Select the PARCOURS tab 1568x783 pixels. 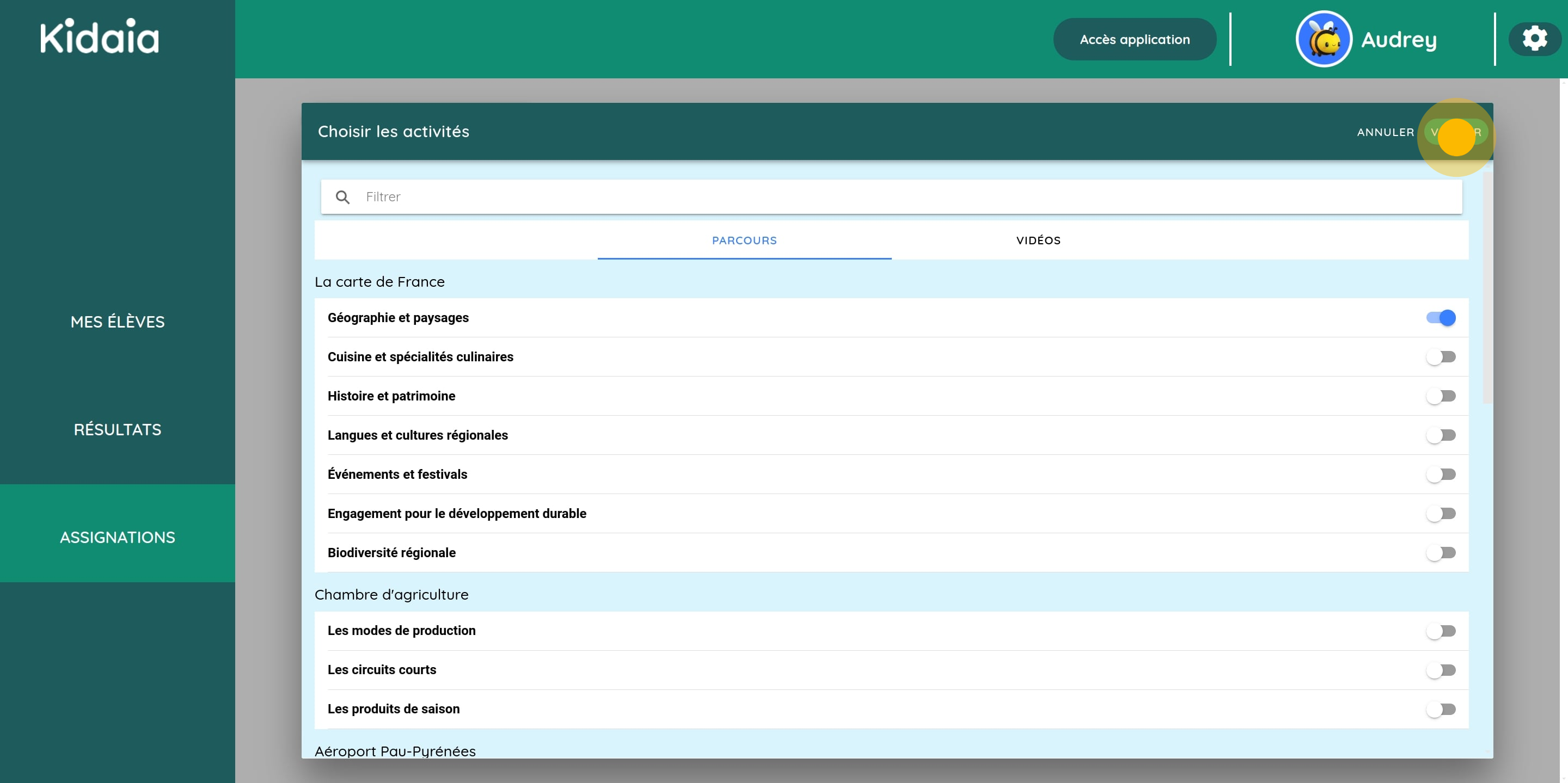tap(744, 240)
